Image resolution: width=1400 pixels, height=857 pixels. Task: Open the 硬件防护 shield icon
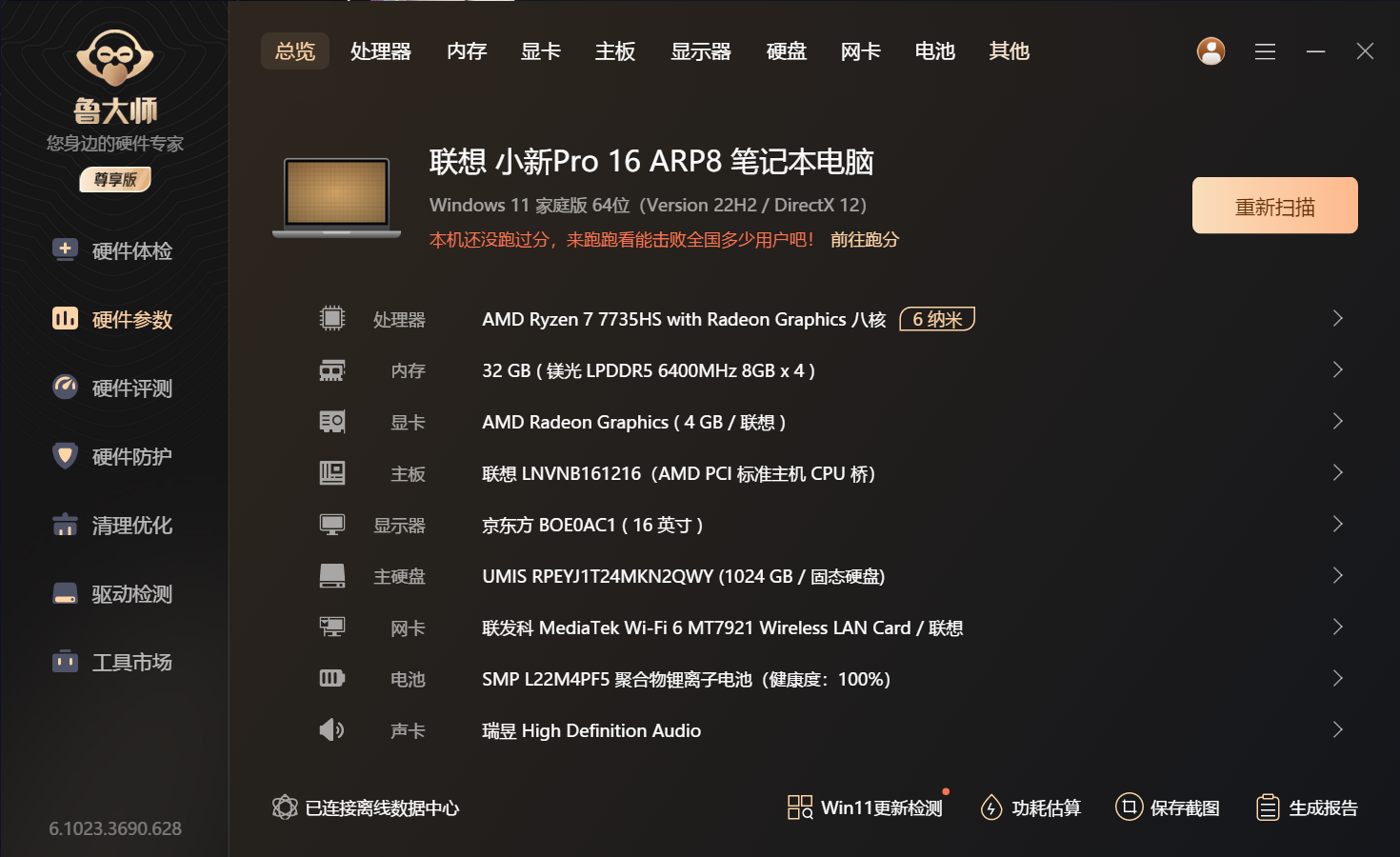(65, 456)
